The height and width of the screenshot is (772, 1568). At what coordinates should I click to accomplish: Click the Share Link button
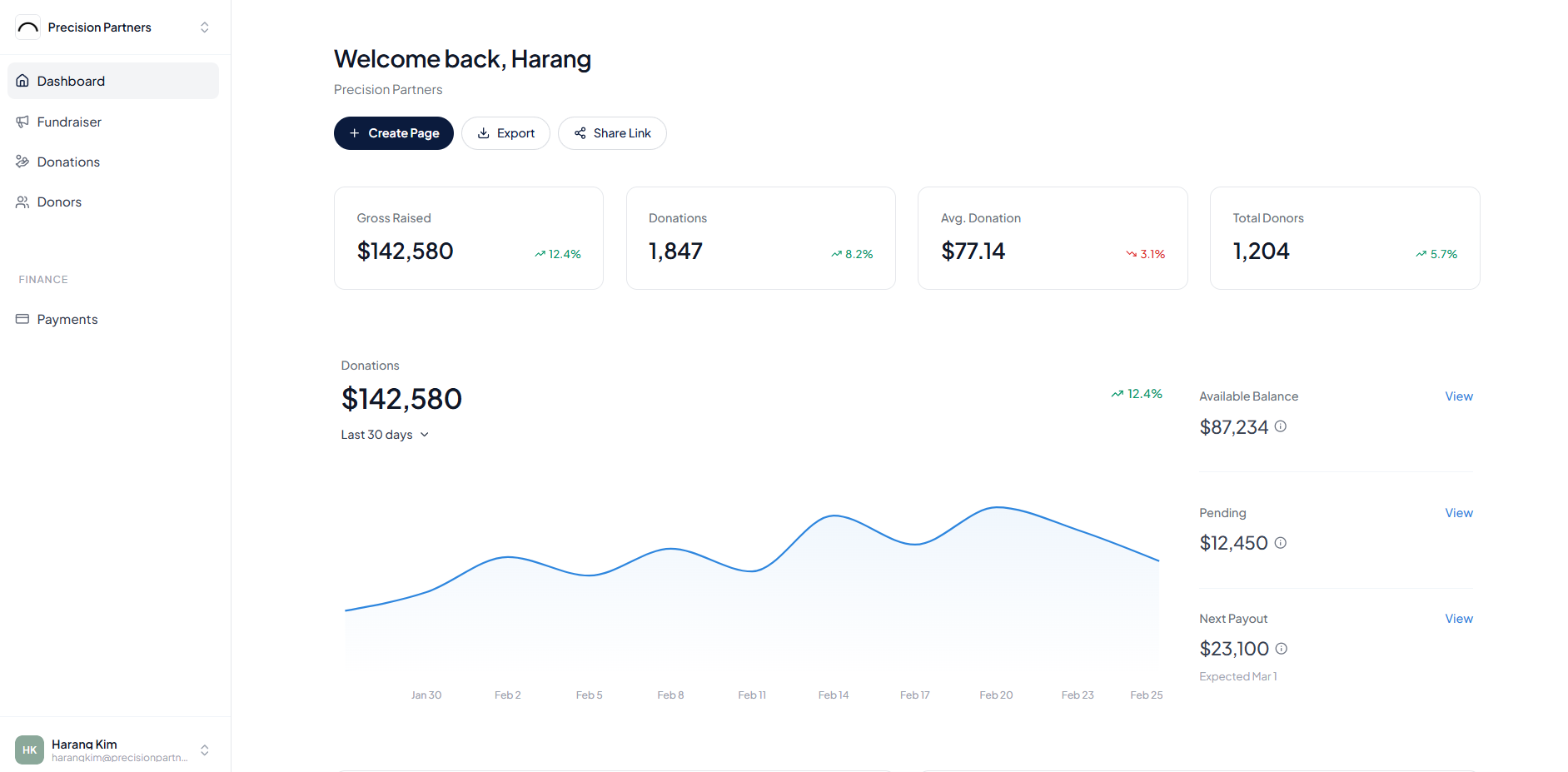(612, 133)
